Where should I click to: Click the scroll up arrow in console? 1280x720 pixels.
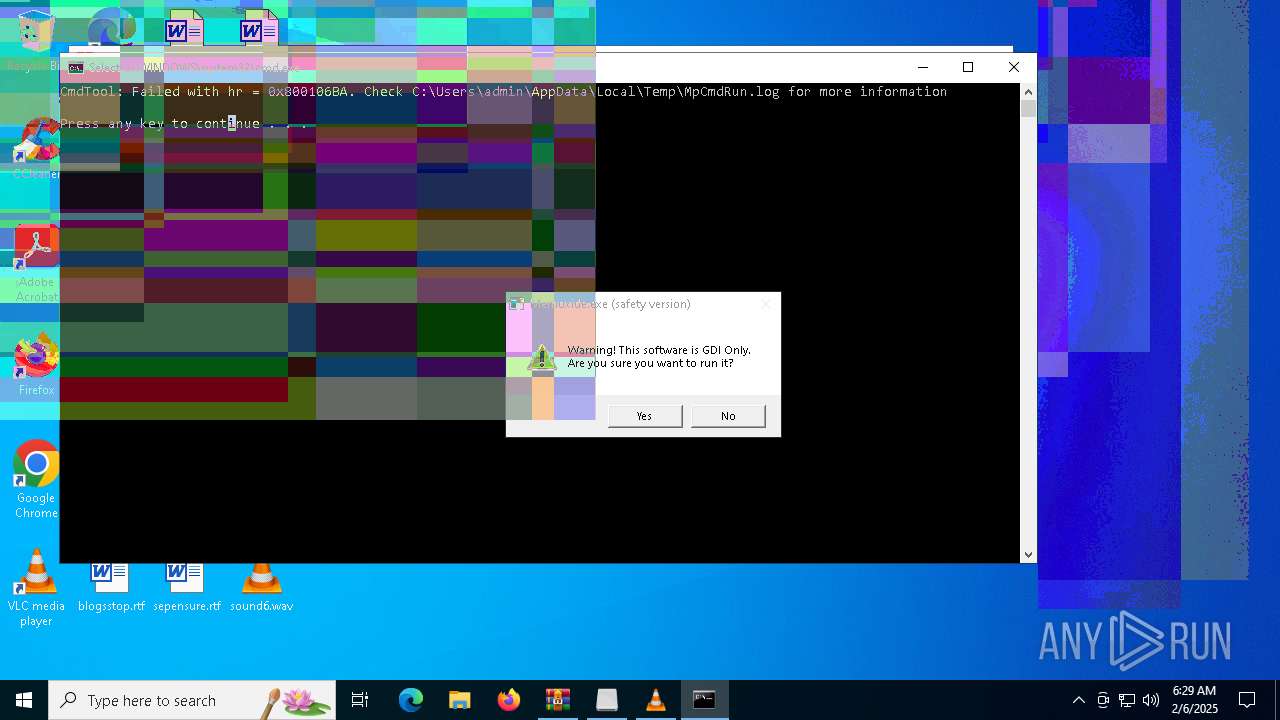(1028, 92)
